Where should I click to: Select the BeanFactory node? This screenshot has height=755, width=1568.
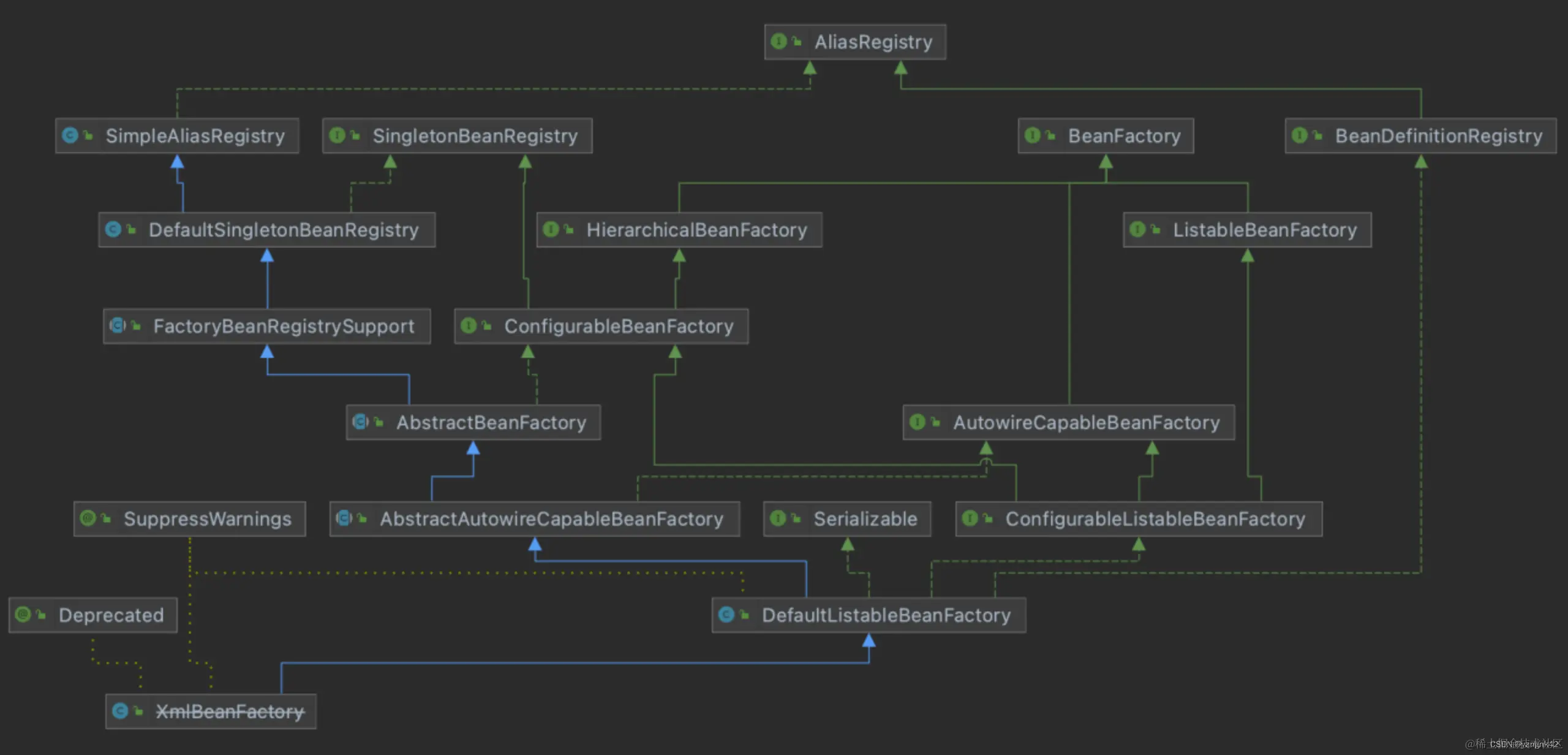(1123, 136)
